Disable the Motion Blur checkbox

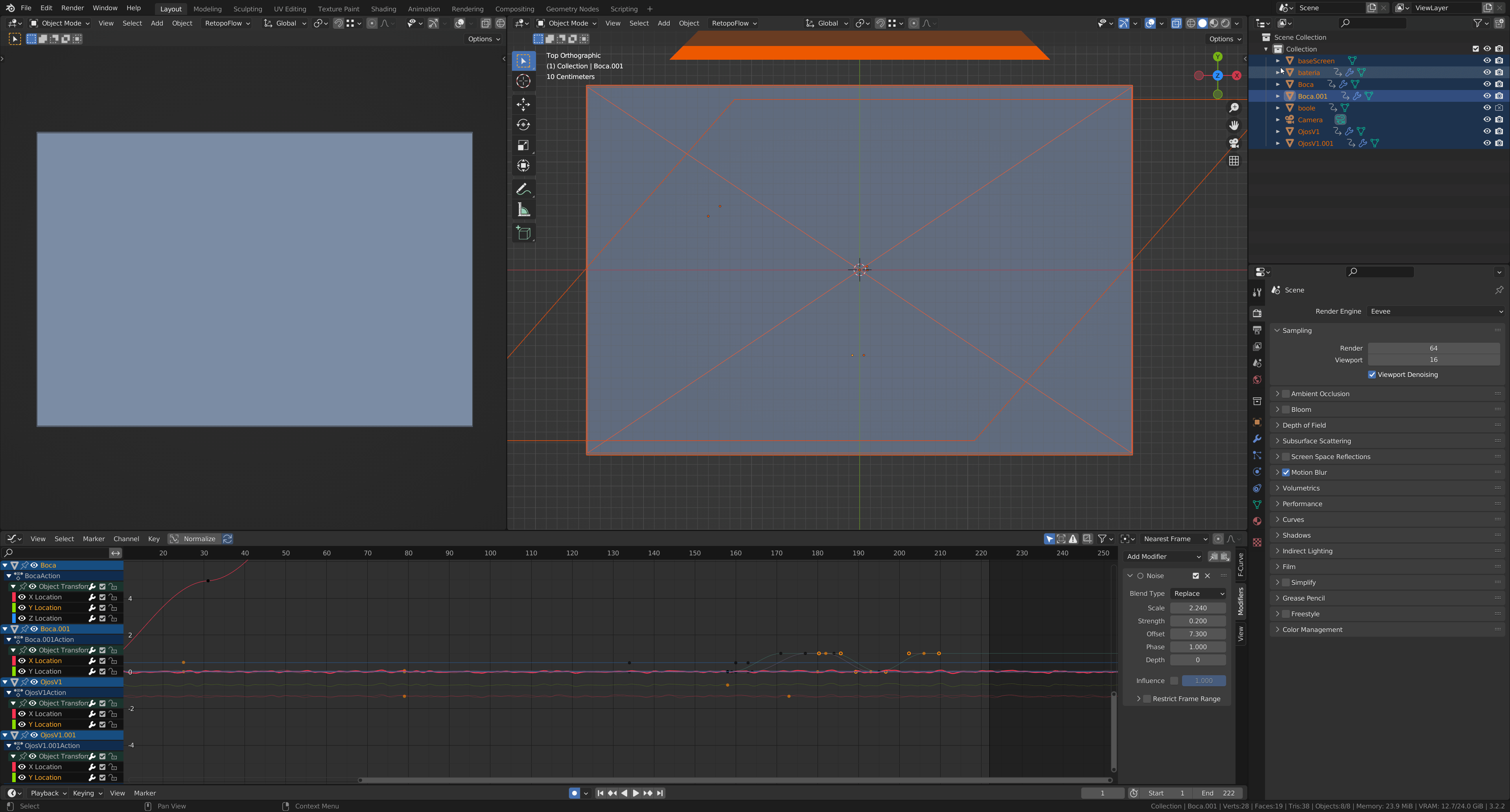click(1285, 472)
